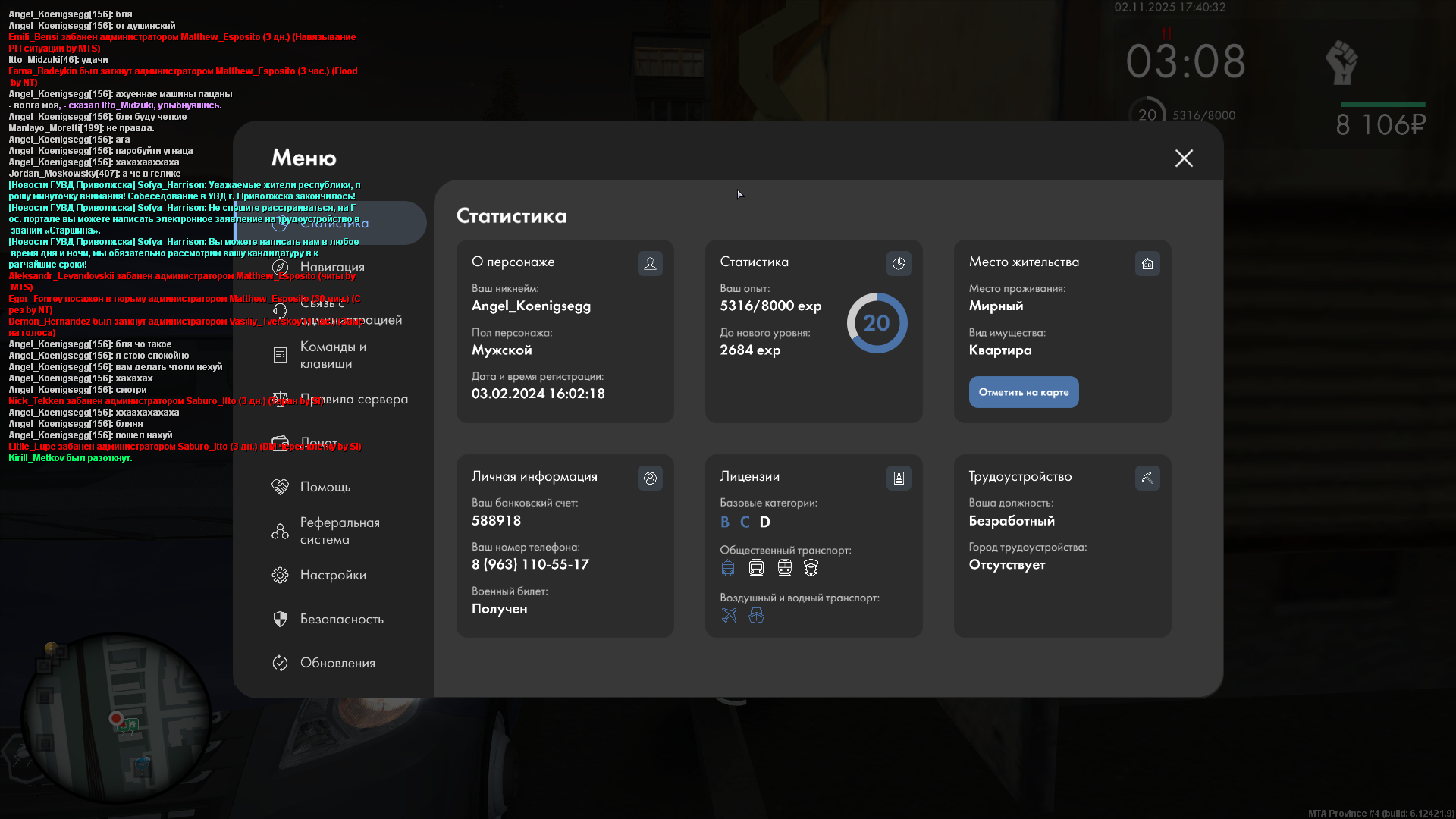This screenshot has width=1456, height=819.
Task: Click the tools icon in Трудоустройство card
Action: [x=1147, y=478]
